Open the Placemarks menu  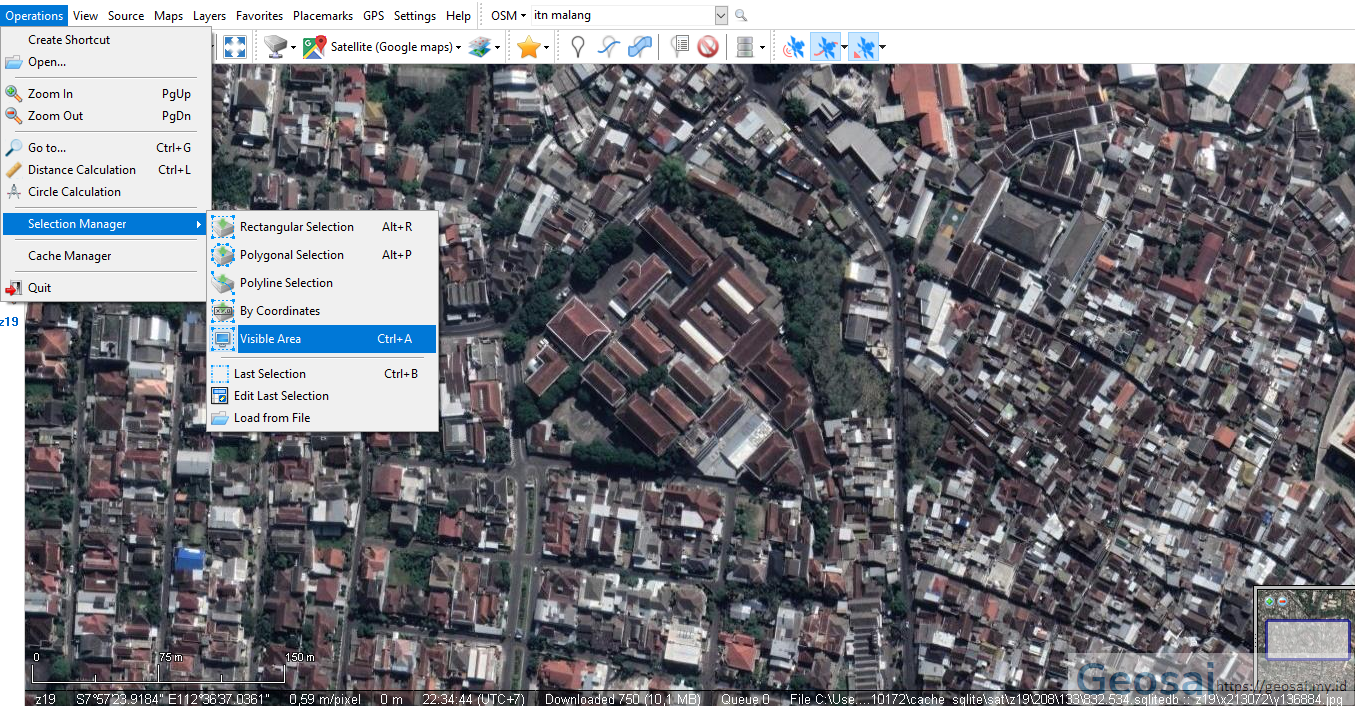[x=322, y=15]
